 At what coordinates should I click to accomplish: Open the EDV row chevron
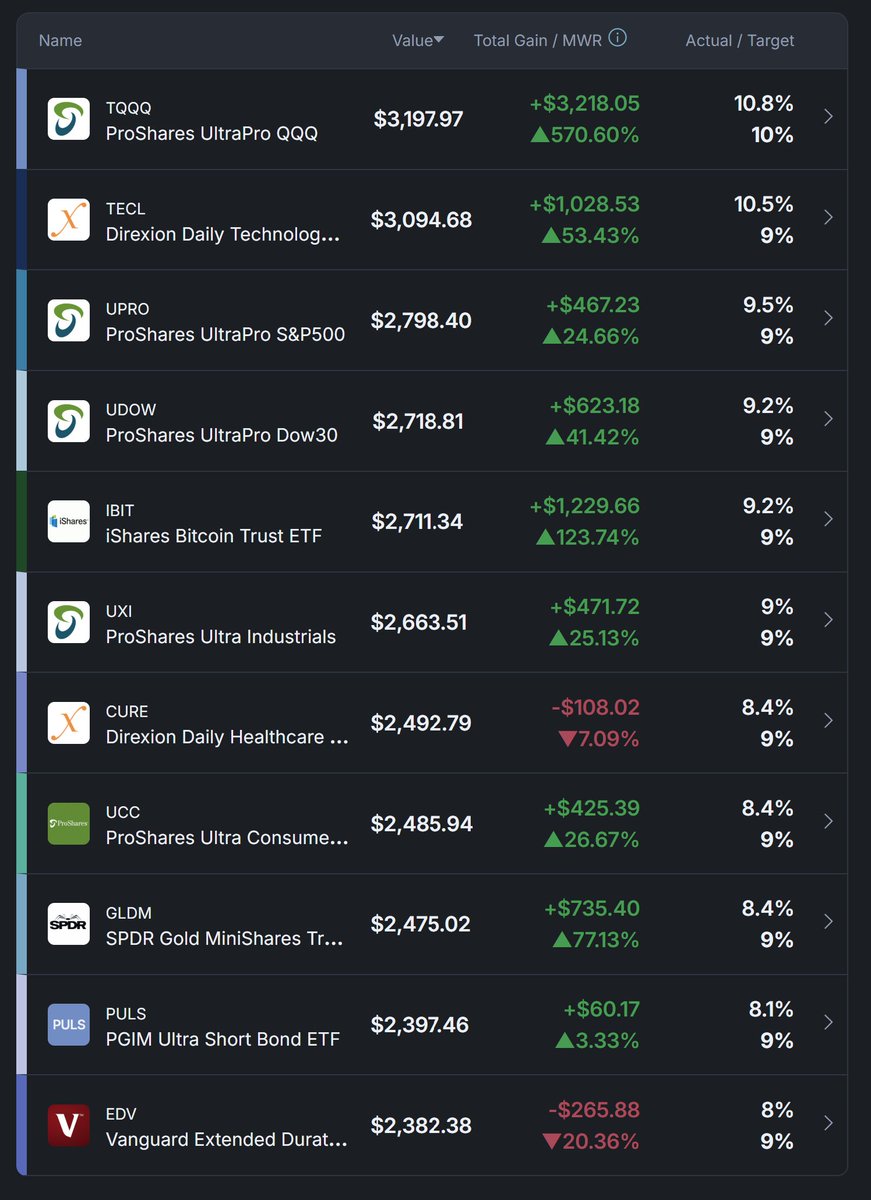point(828,1123)
